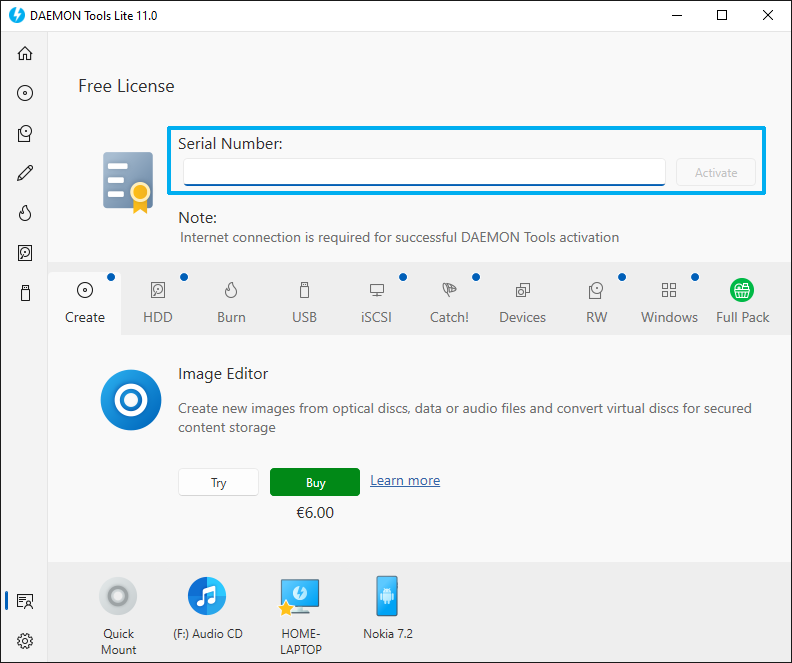Viewport: 792px width, 663px height.
Task: Open the settings gear icon
Action: 25,640
